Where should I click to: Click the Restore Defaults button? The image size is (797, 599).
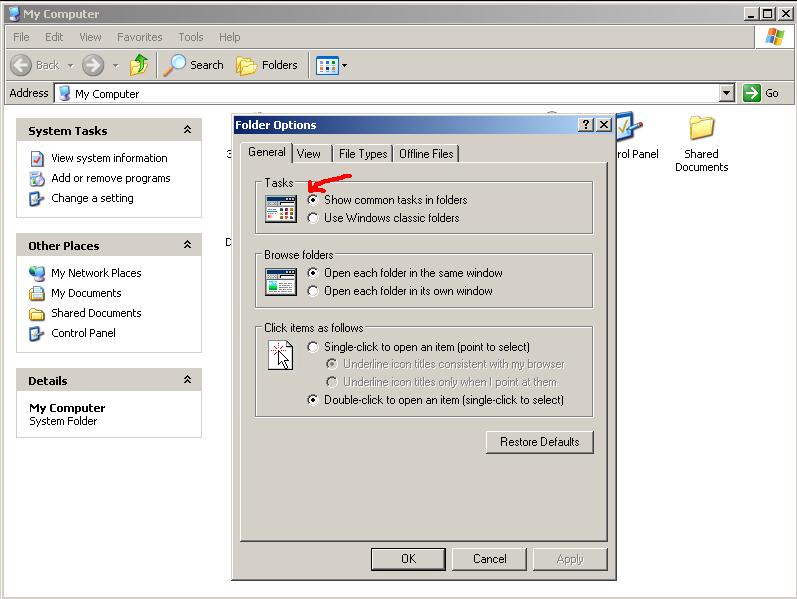click(539, 442)
